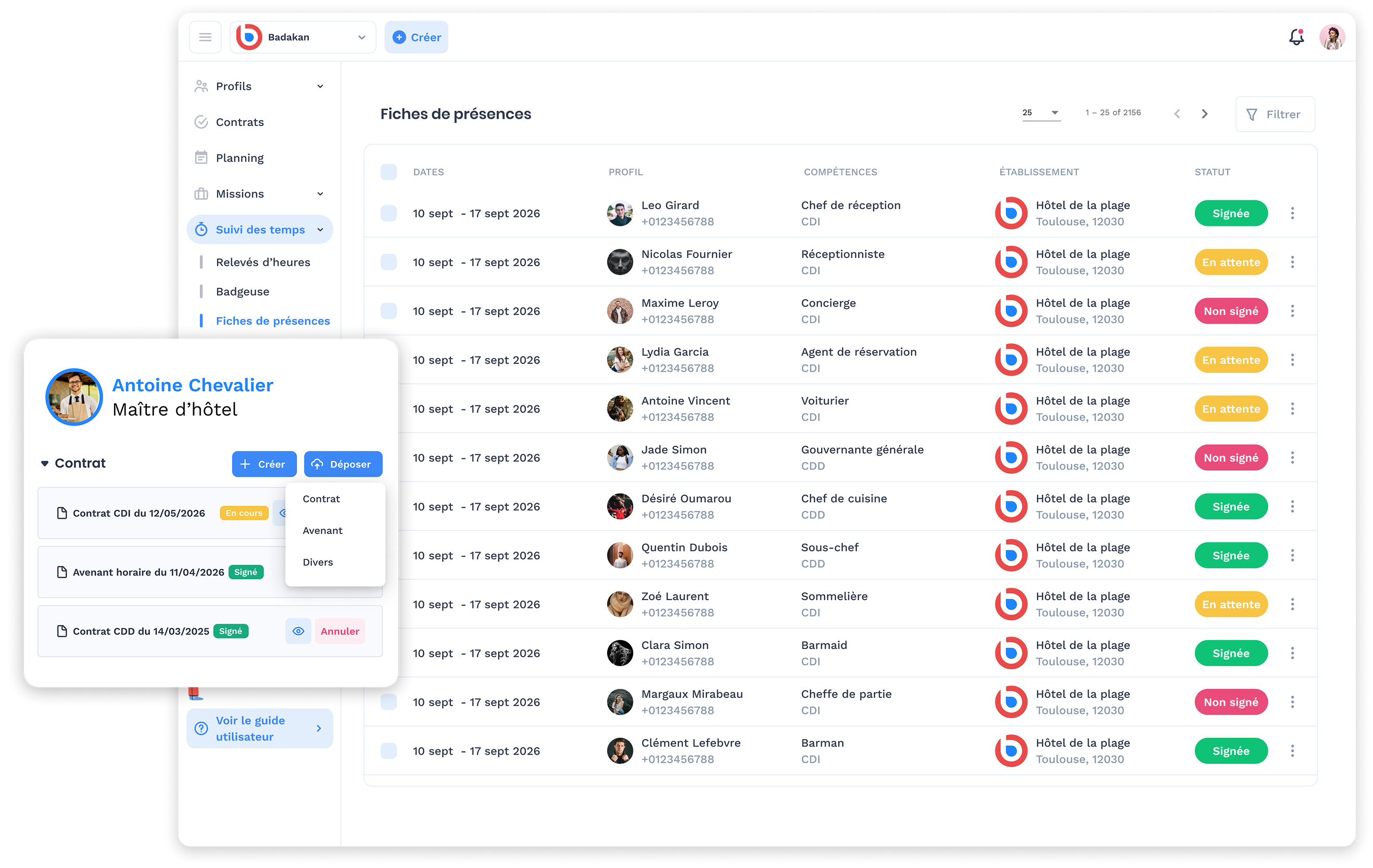The width and height of the screenshot is (1373, 868).
Task: Click the Non signé status badge for Jade Simon
Action: tap(1231, 457)
